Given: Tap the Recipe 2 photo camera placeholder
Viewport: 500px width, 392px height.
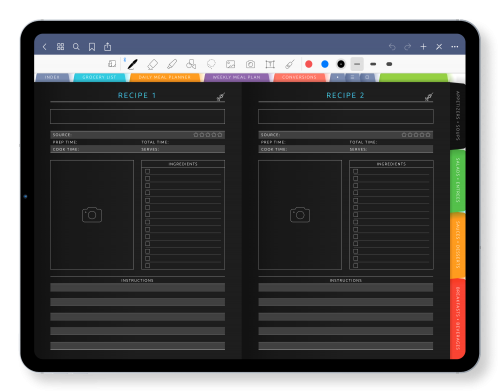Looking at the screenshot, I should click(x=300, y=215).
